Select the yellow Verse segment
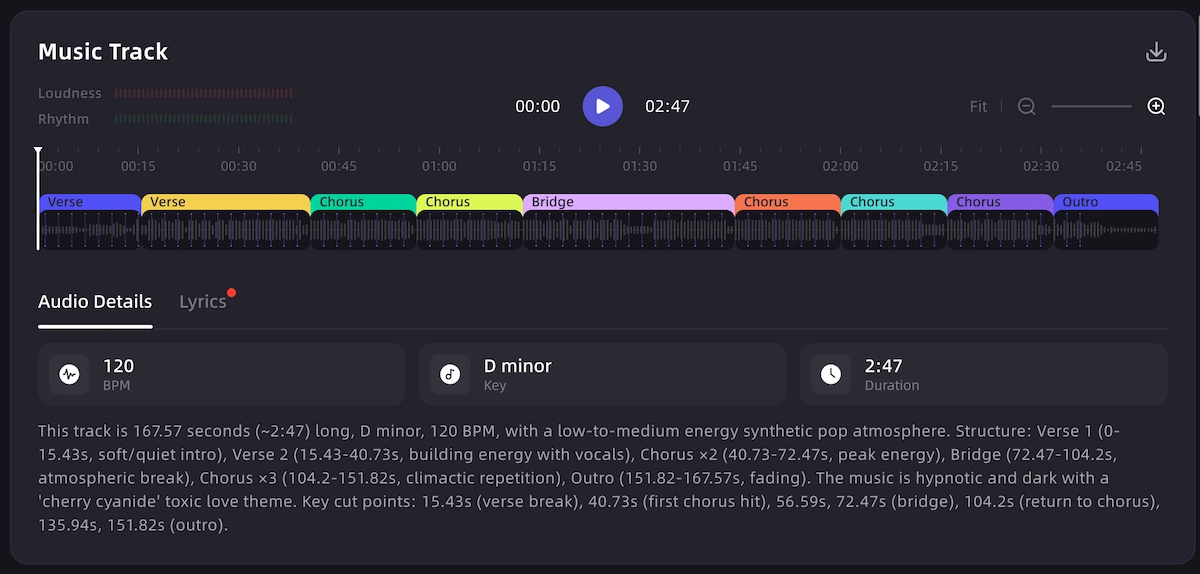 226,202
